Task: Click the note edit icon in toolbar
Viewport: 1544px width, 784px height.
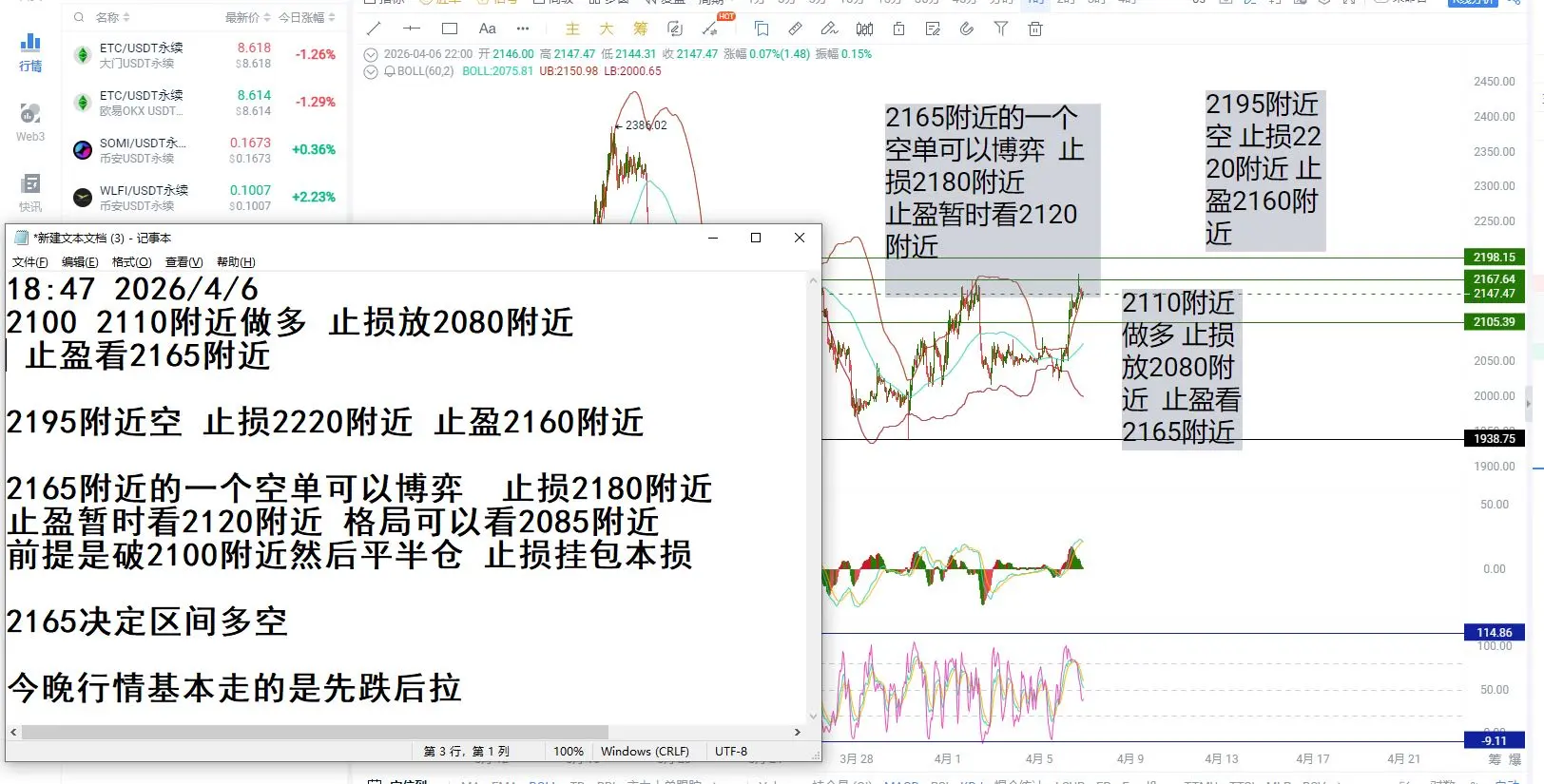Action: [x=933, y=29]
